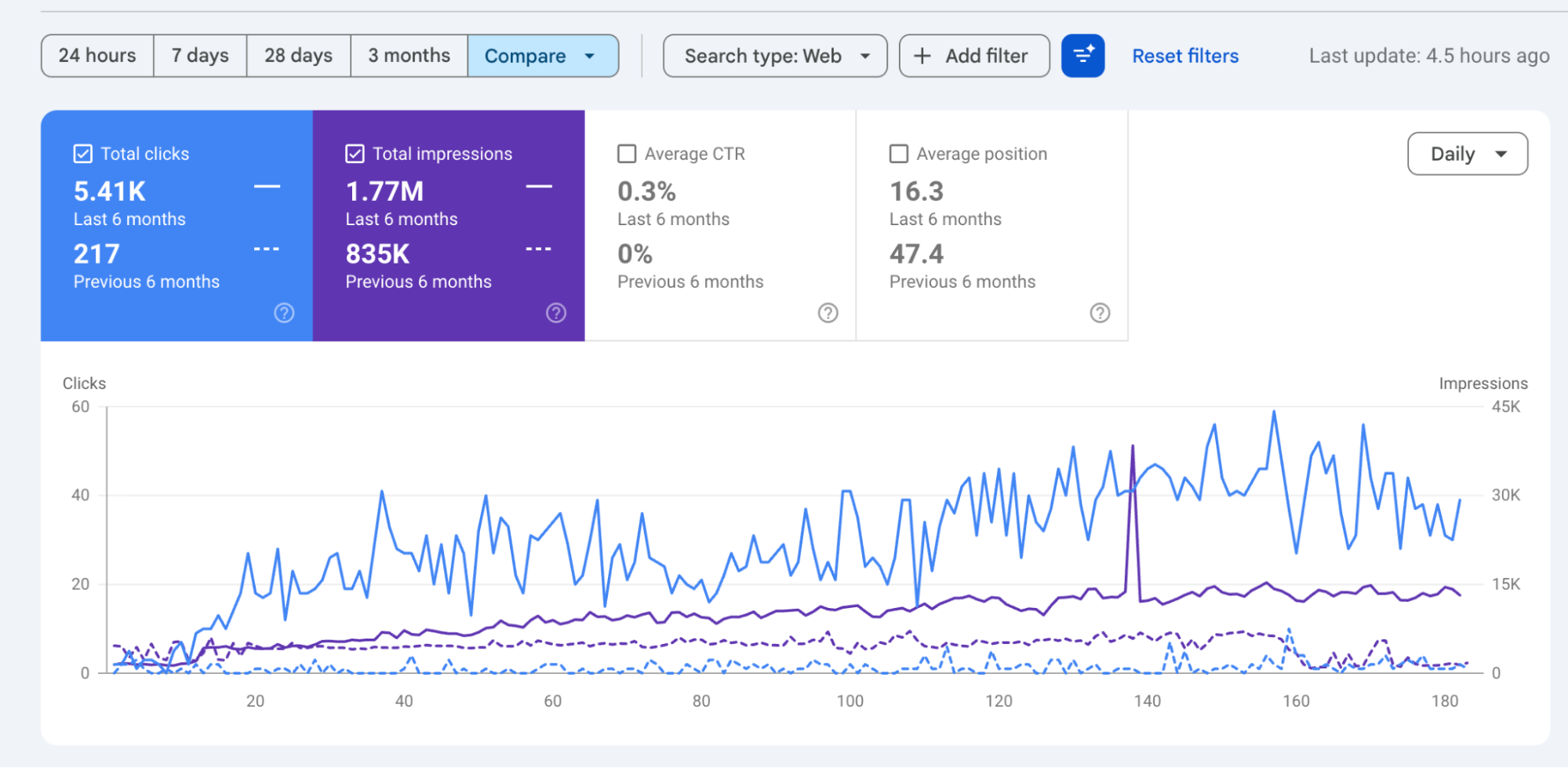Screen dimensions: 1568x768
Task: Click solid line legend on Total clicks card
Action: coord(267,187)
